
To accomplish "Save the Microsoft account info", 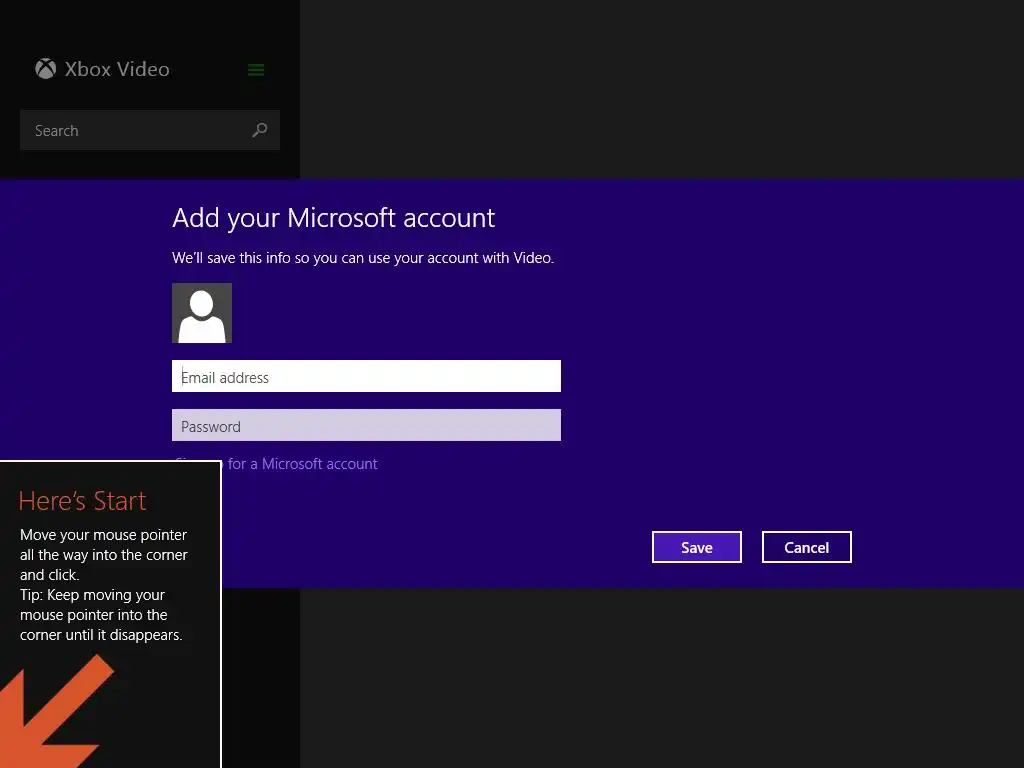I will coord(697,547).
